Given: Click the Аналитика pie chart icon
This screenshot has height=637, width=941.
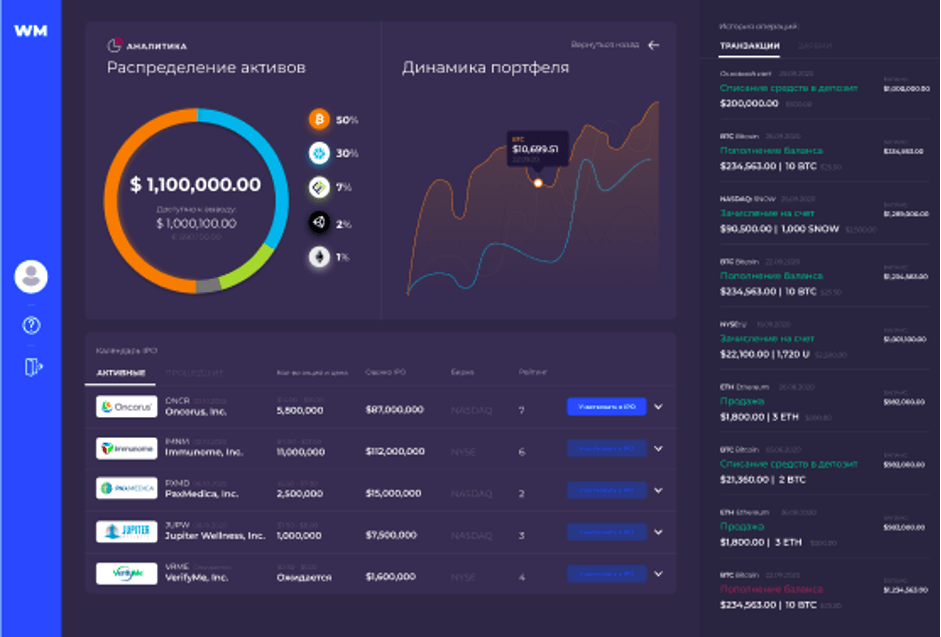Looking at the screenshot, I should (x=114, y=45).
